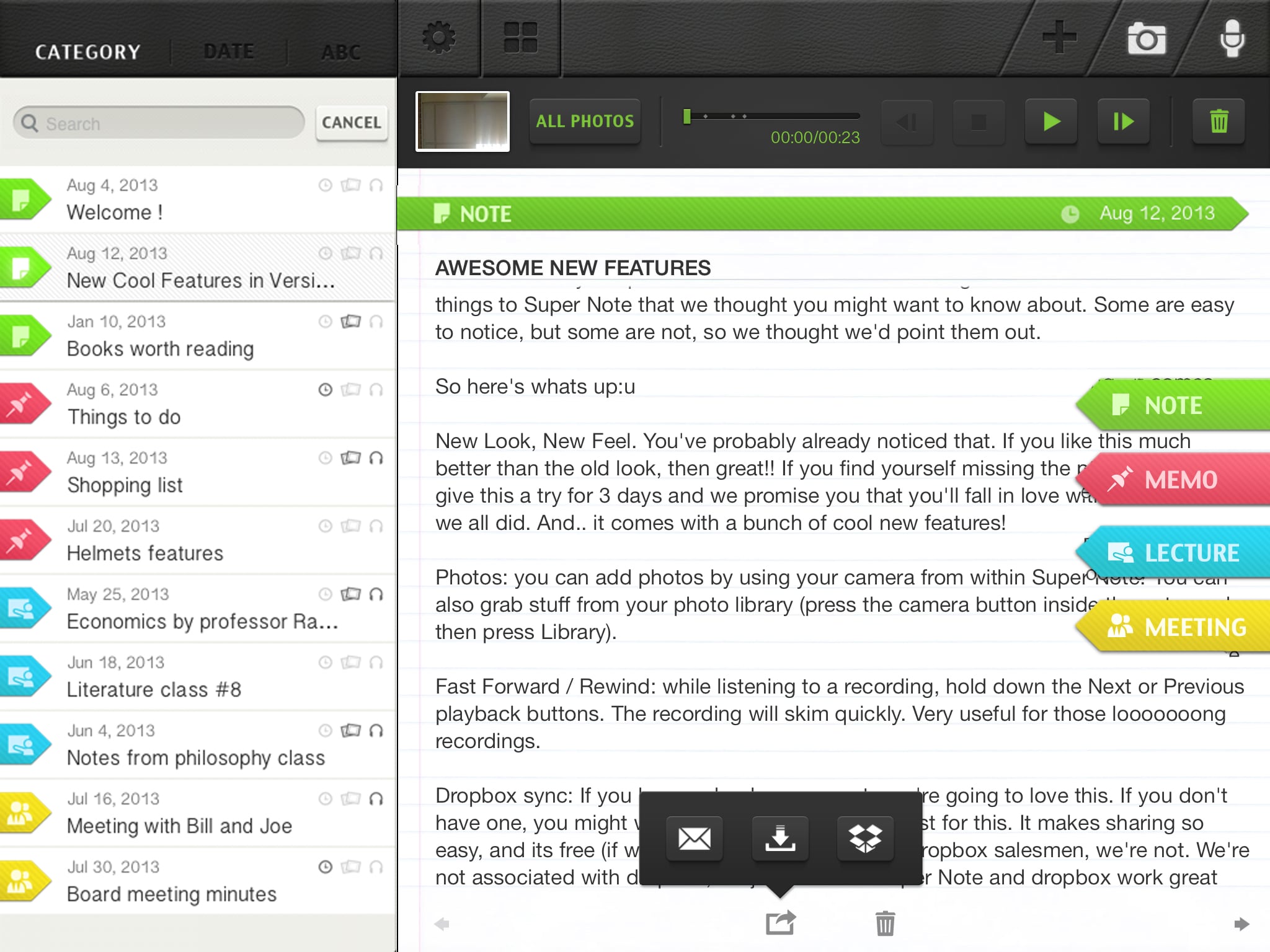Select the CATEGORY sort tab
1270x952 pixels.
click(88, 50)
